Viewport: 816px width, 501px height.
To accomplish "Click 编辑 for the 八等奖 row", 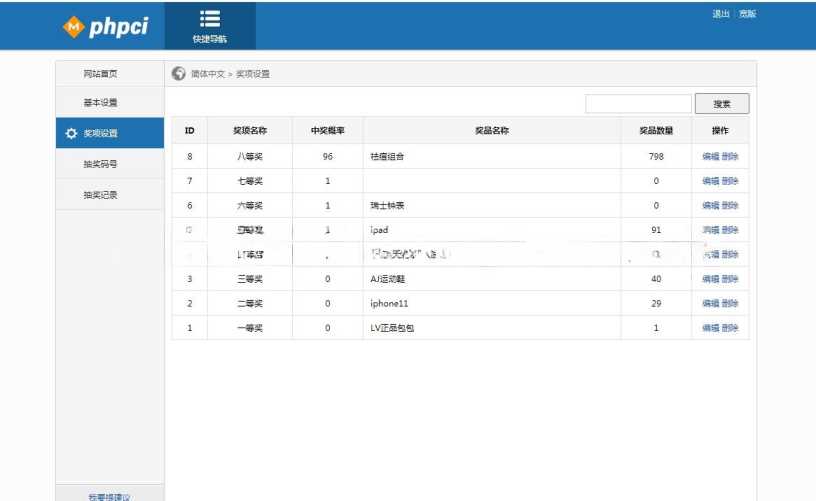I will pyautogui.click(x=710, y=157).
